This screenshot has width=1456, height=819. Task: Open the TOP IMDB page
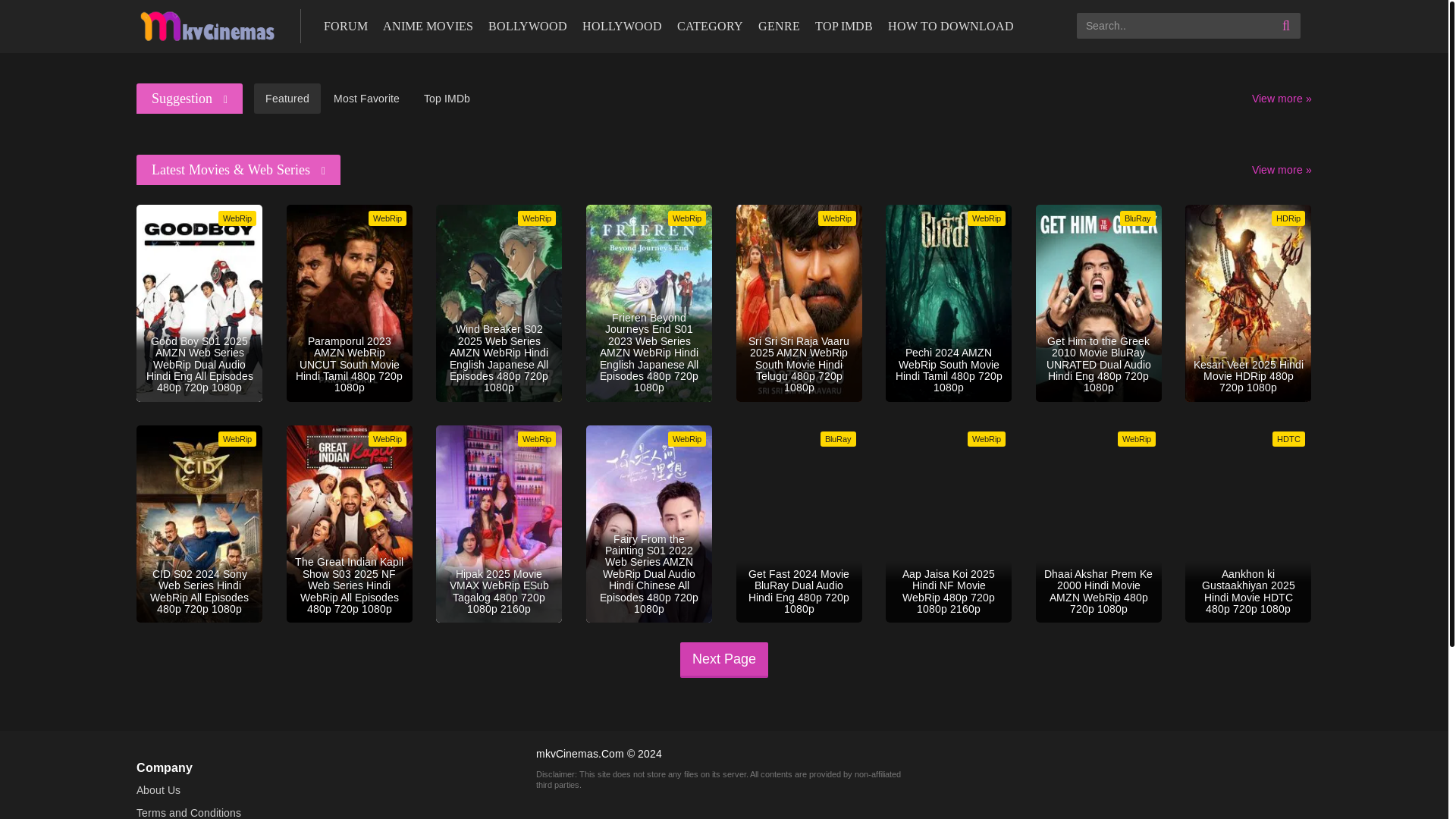click(x=844, y=27)
